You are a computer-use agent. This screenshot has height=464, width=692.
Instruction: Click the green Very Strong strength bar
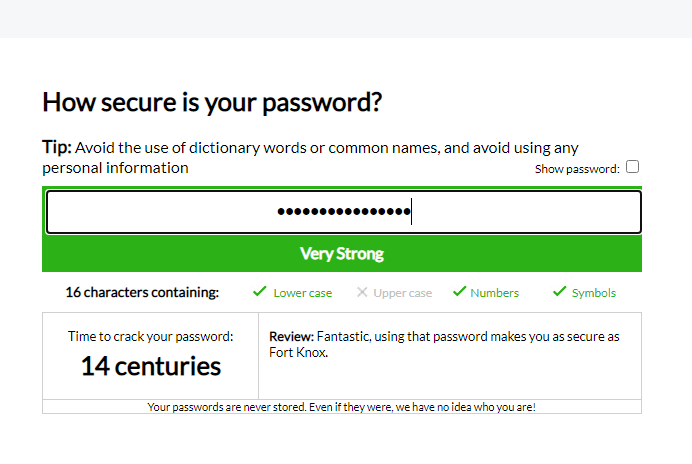[342, 254]
